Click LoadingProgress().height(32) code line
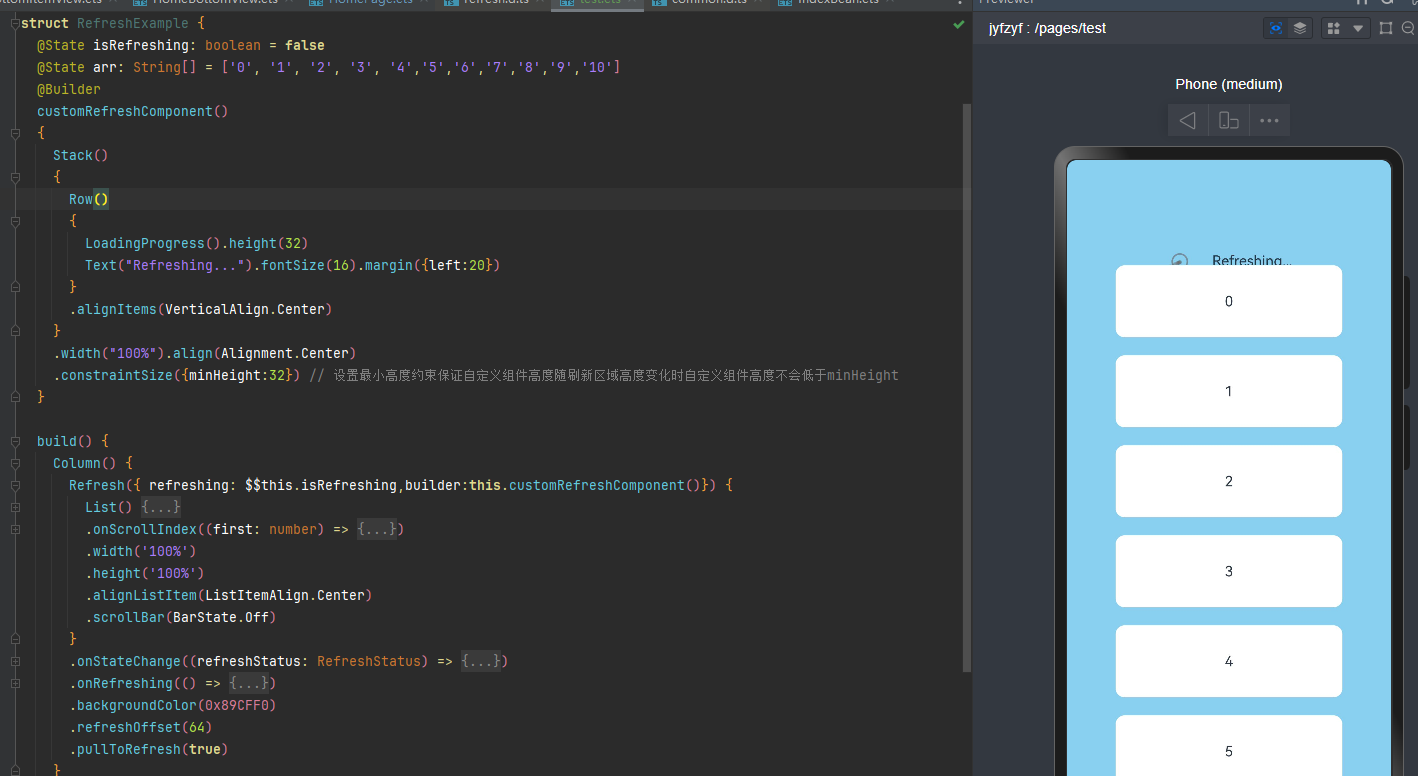1418x776 pixels. tap(197, 243)
